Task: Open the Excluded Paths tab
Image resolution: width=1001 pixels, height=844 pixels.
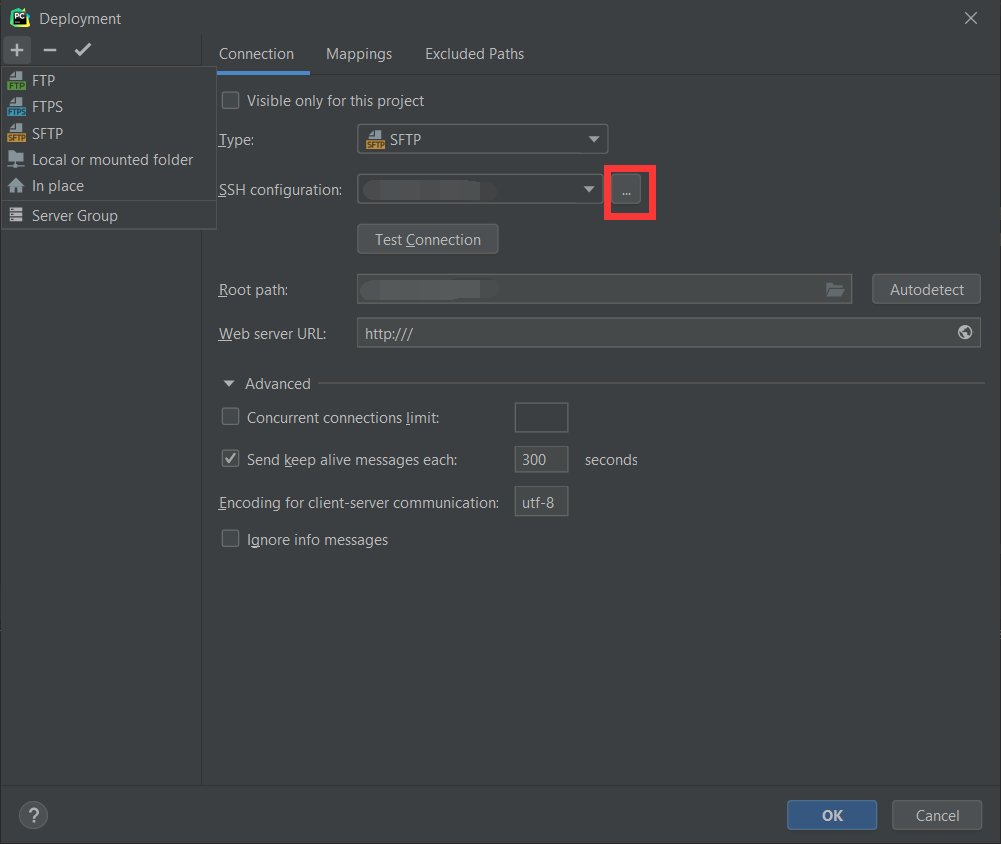Action: [x=474, y=54]
